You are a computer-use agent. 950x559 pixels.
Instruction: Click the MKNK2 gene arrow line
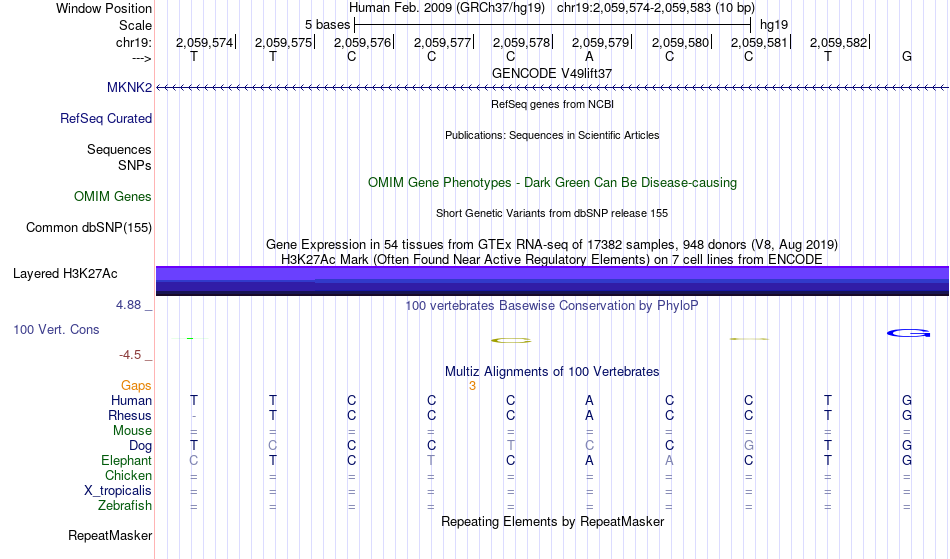(552, 88)
